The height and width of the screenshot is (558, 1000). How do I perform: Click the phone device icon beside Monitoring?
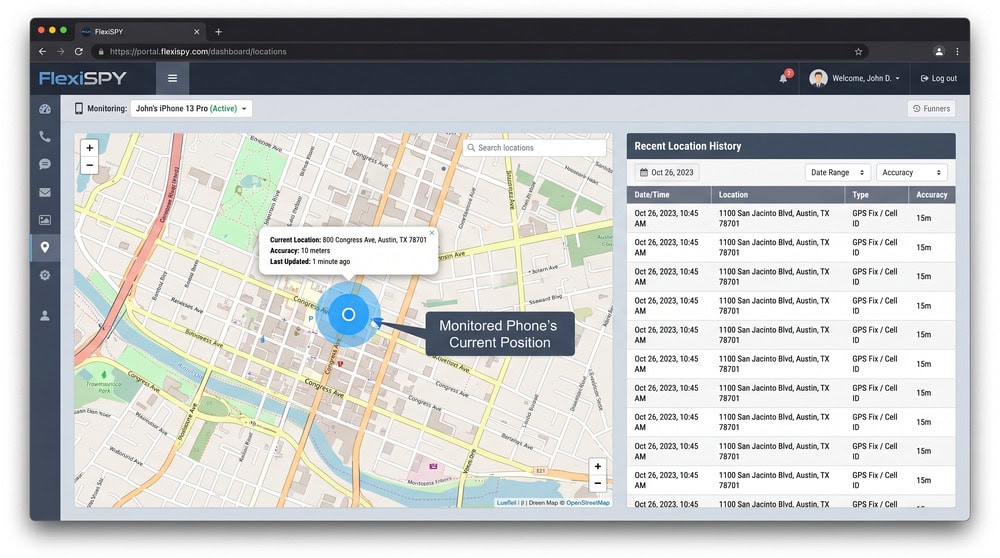(x=78, y=108)
